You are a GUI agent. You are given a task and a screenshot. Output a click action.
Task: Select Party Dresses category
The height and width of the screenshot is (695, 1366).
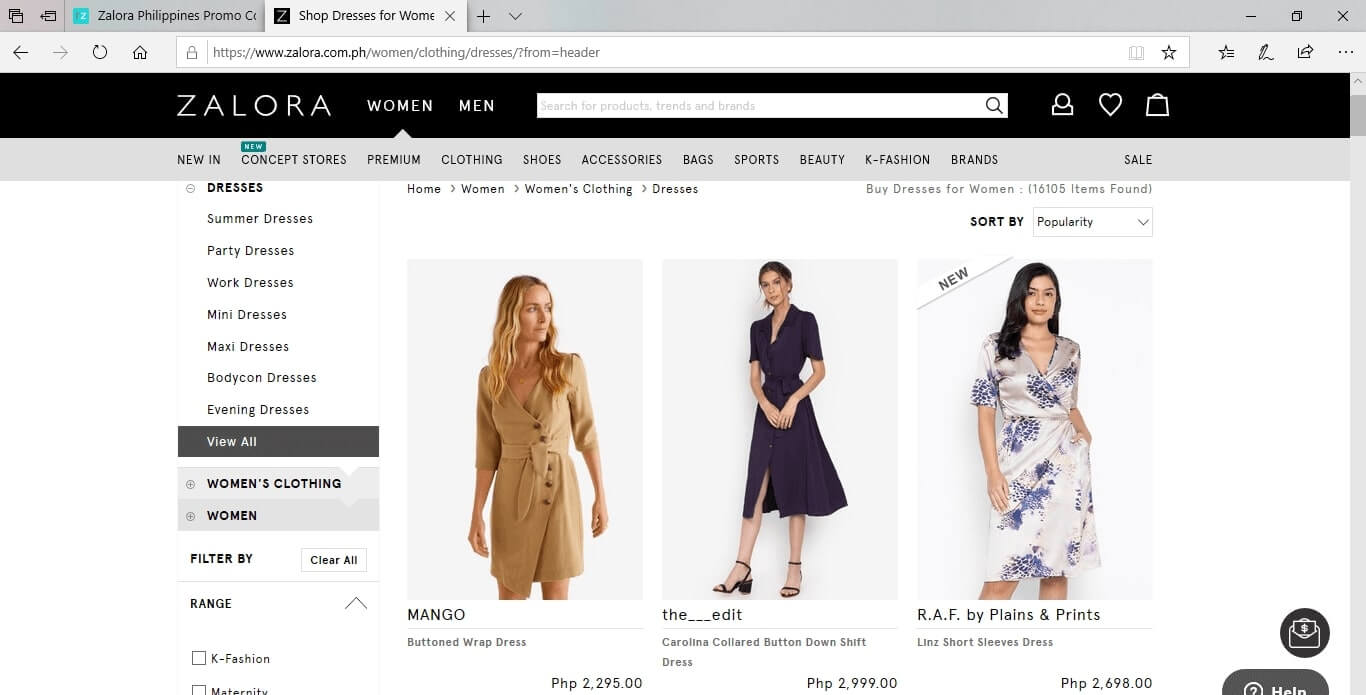point(251,251)
